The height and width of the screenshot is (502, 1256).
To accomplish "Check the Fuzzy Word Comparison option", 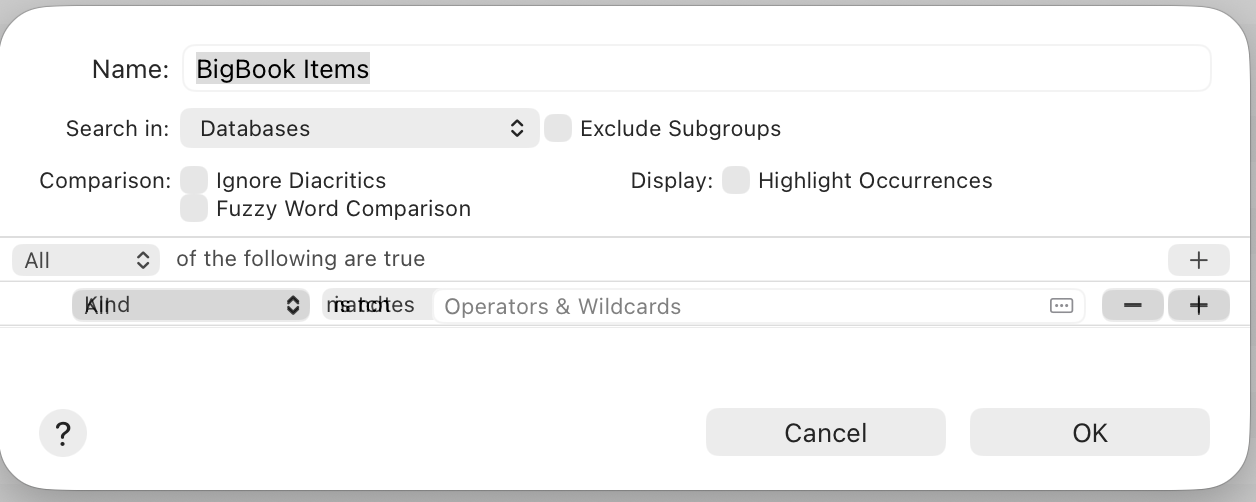I will point(194,208).
